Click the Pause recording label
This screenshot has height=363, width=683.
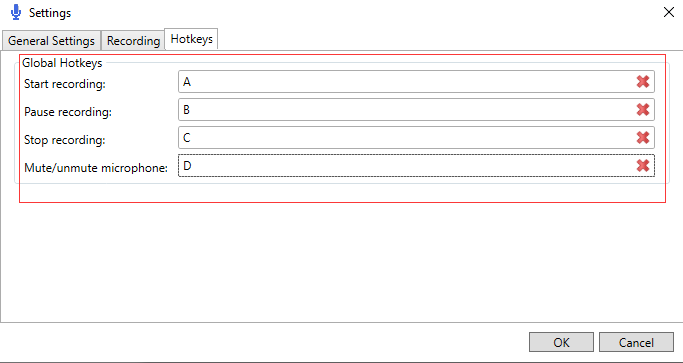pos(68,112)
